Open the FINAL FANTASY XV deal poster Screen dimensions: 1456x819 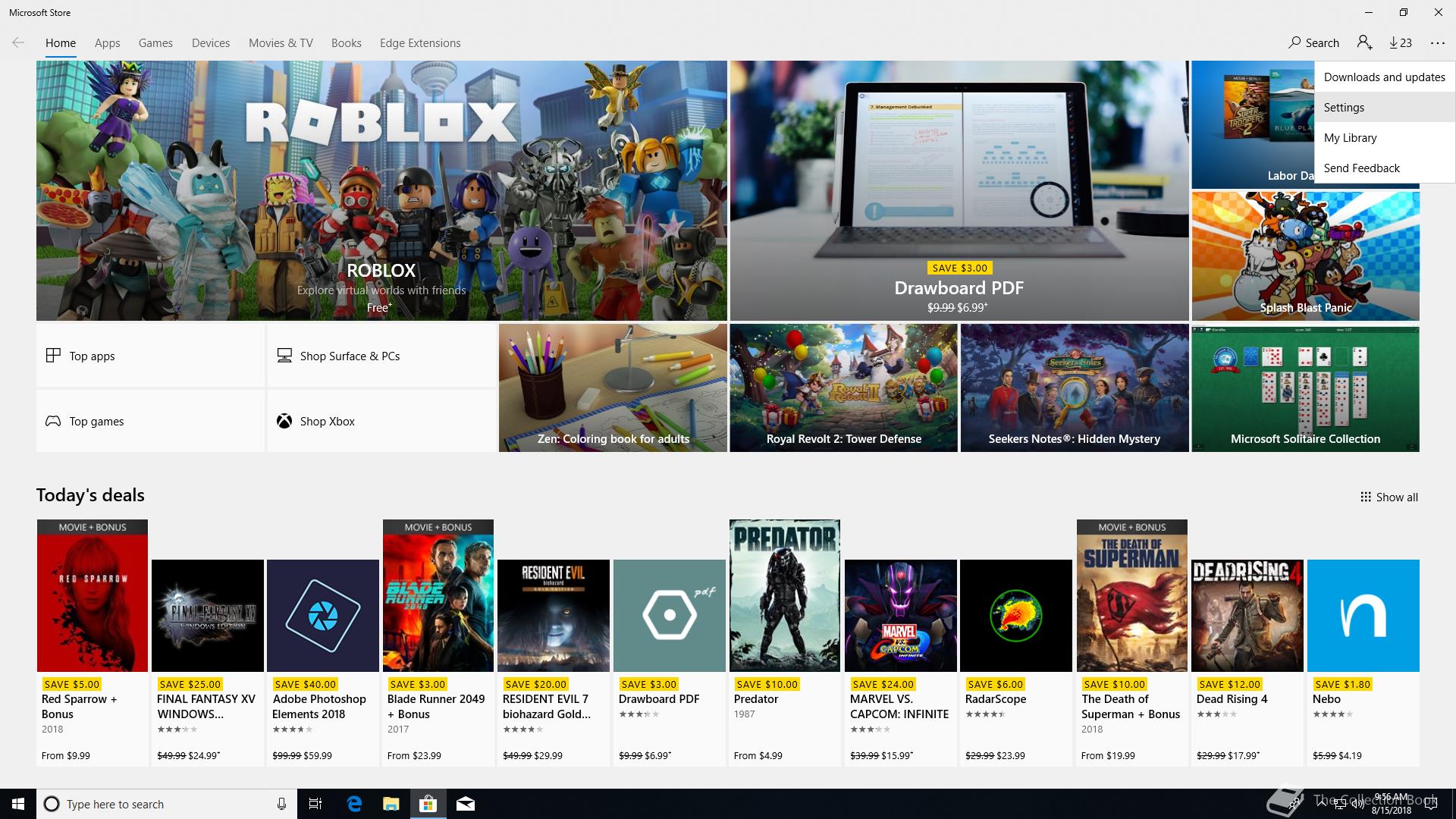[x=208, y=616]
